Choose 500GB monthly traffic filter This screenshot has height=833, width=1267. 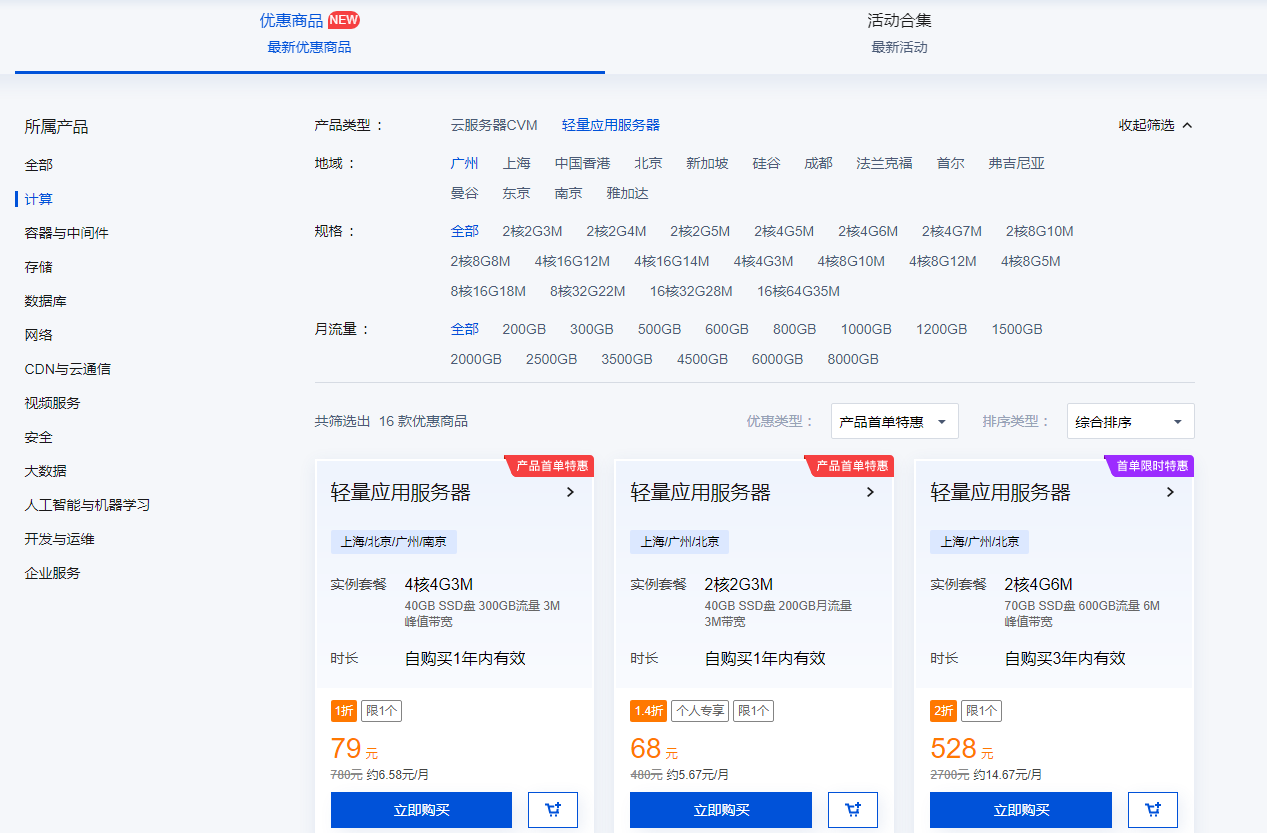click(659, 329)
